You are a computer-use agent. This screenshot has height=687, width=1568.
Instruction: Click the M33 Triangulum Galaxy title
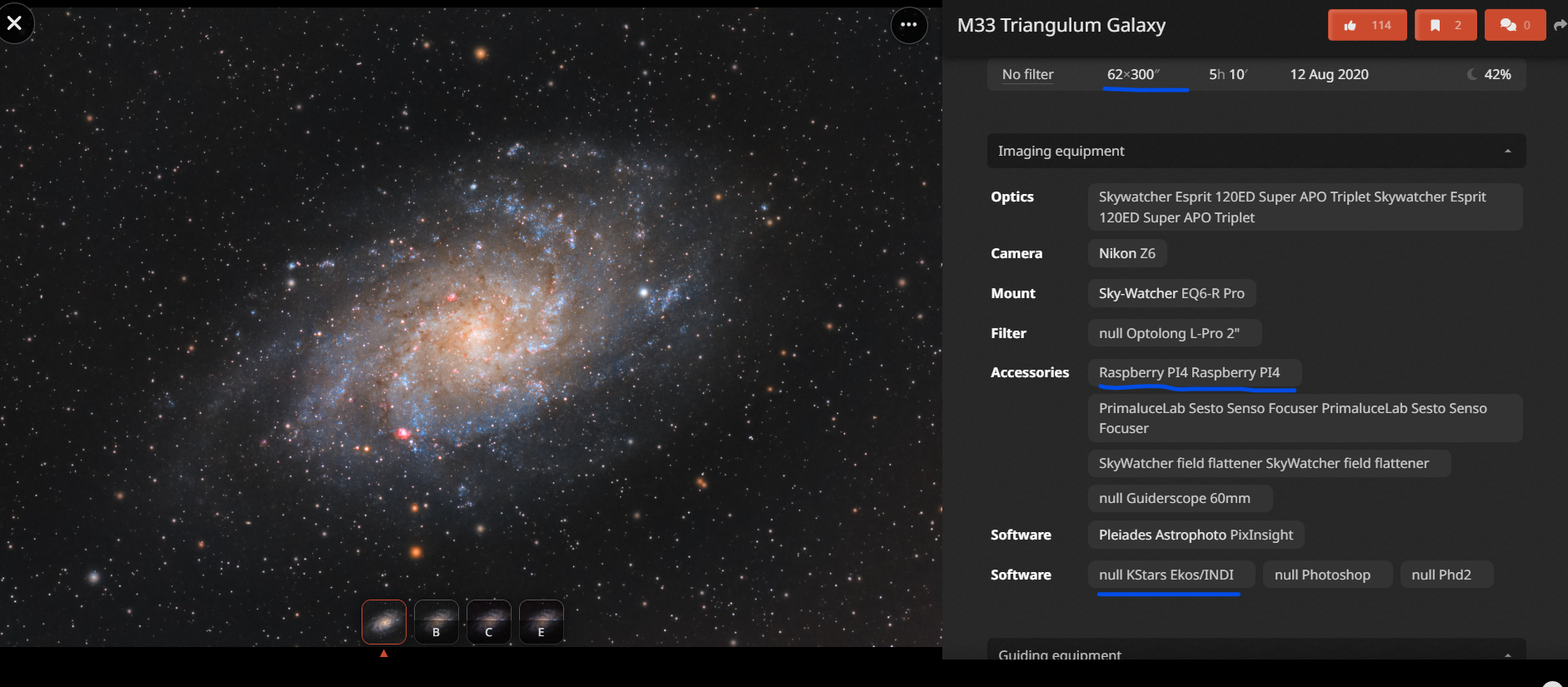[x=1061, y=25]
